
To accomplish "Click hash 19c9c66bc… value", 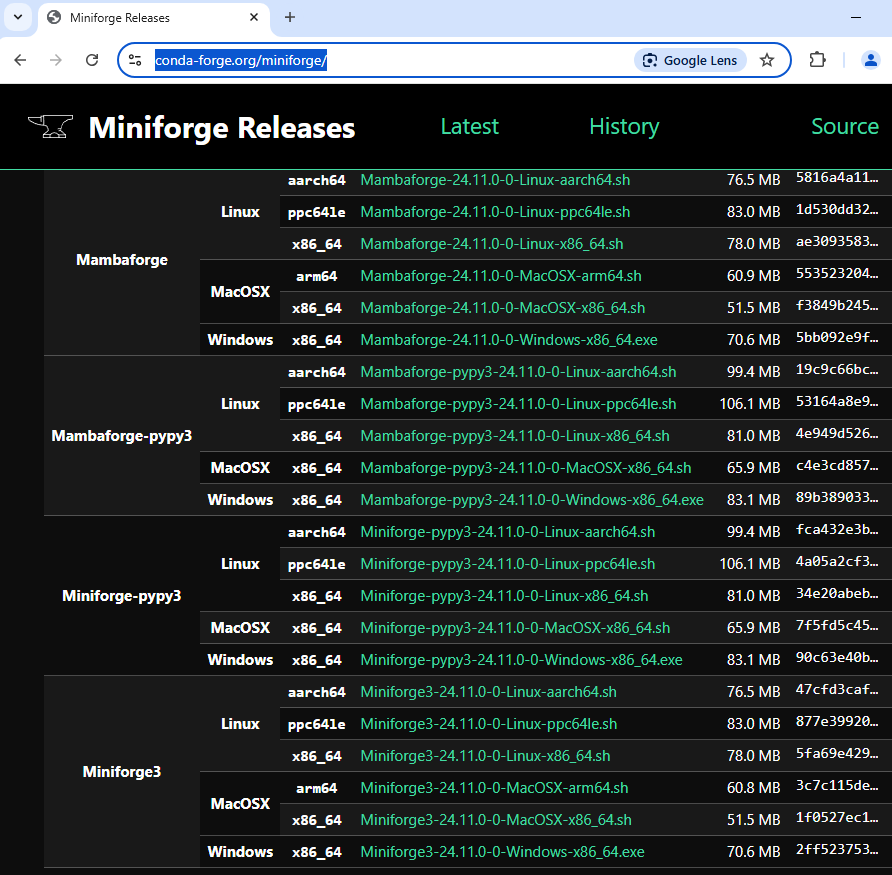I will pos(837,369).
